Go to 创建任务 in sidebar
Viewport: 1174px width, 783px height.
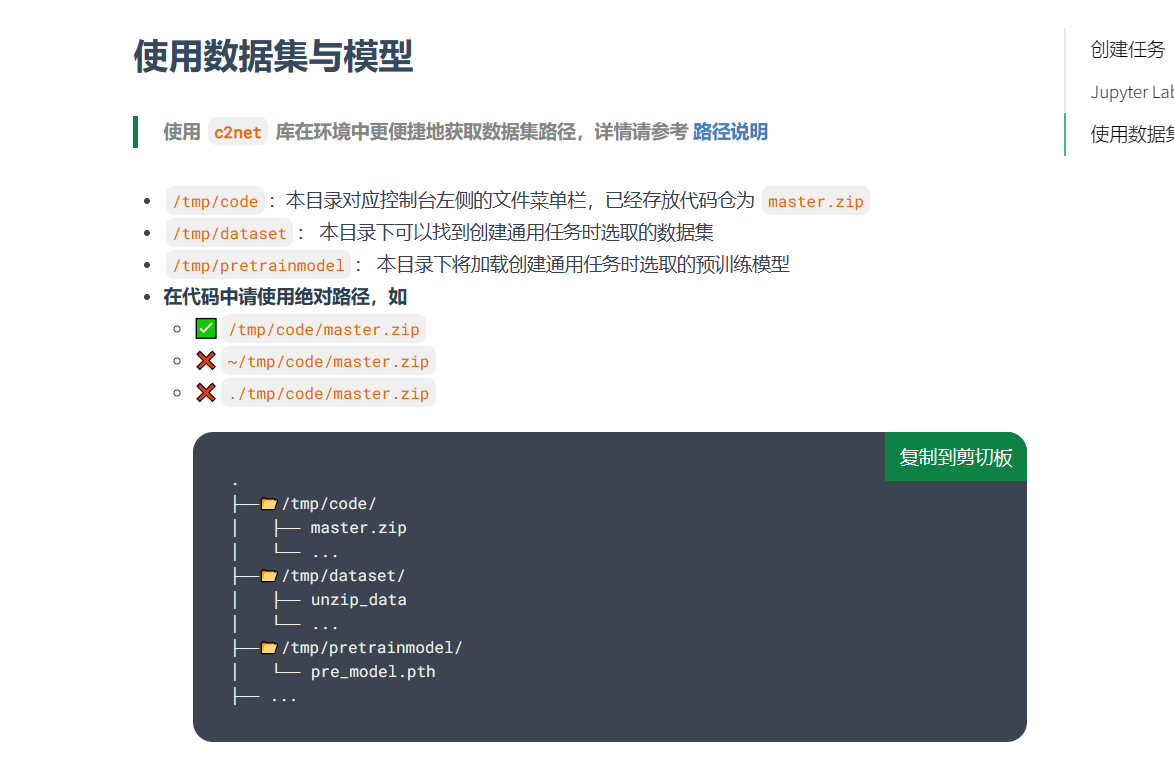1128,49
